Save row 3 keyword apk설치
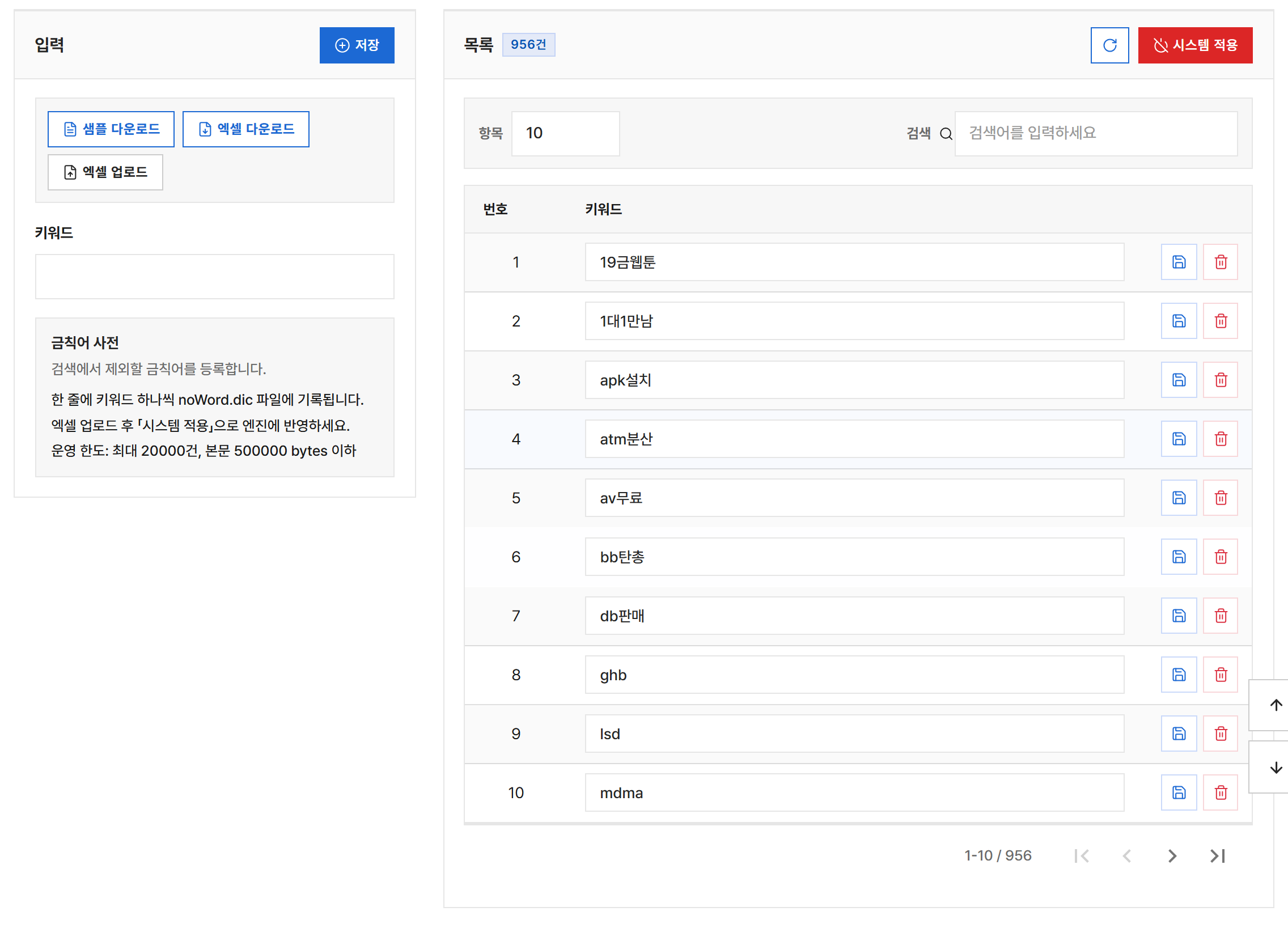Screen dimensions: 1288x941 pyautogui.click(x=1179, y=380)
